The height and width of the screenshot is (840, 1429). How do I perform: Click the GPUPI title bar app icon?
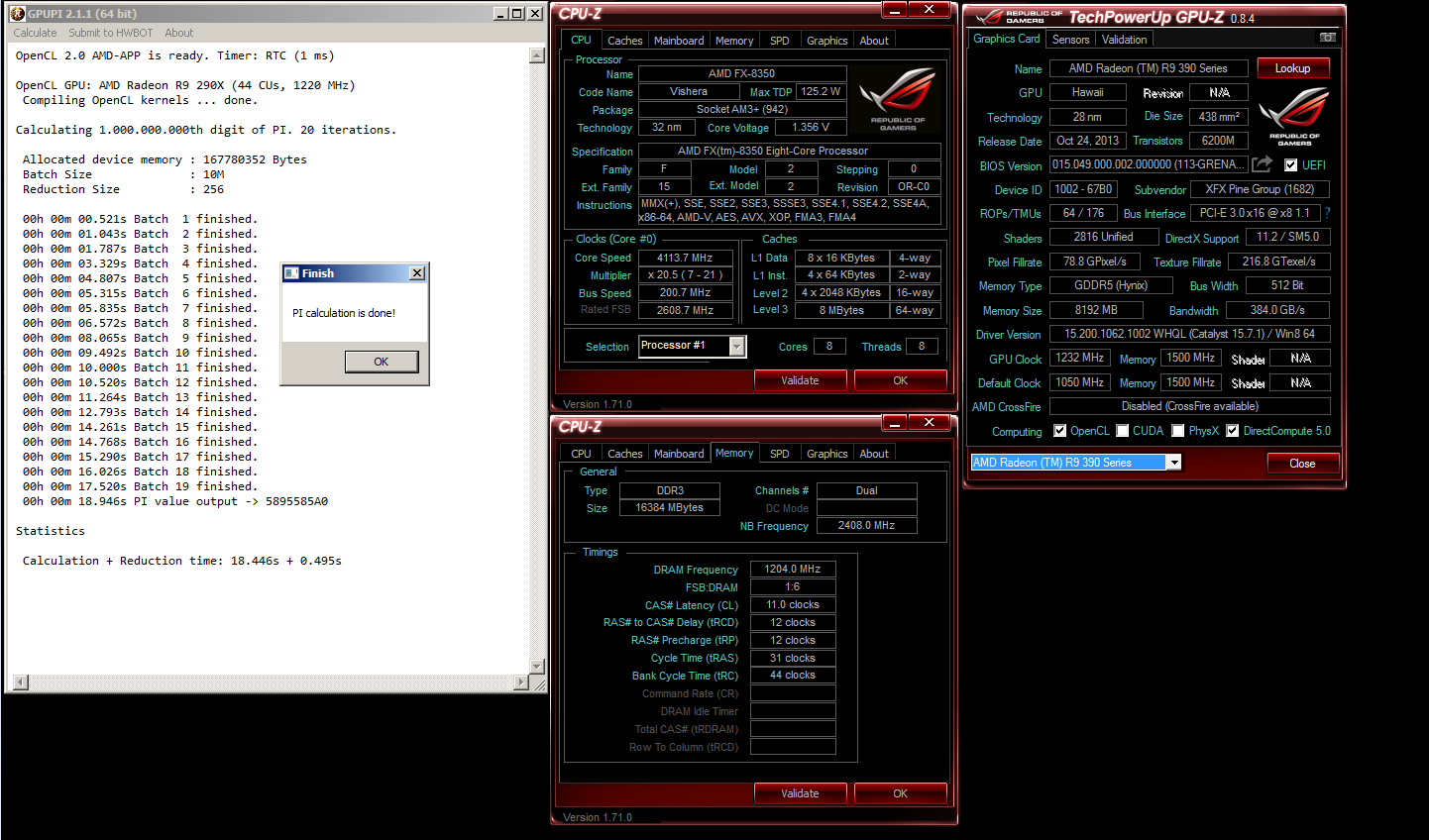pyautogui.click(x=17, y=13)
